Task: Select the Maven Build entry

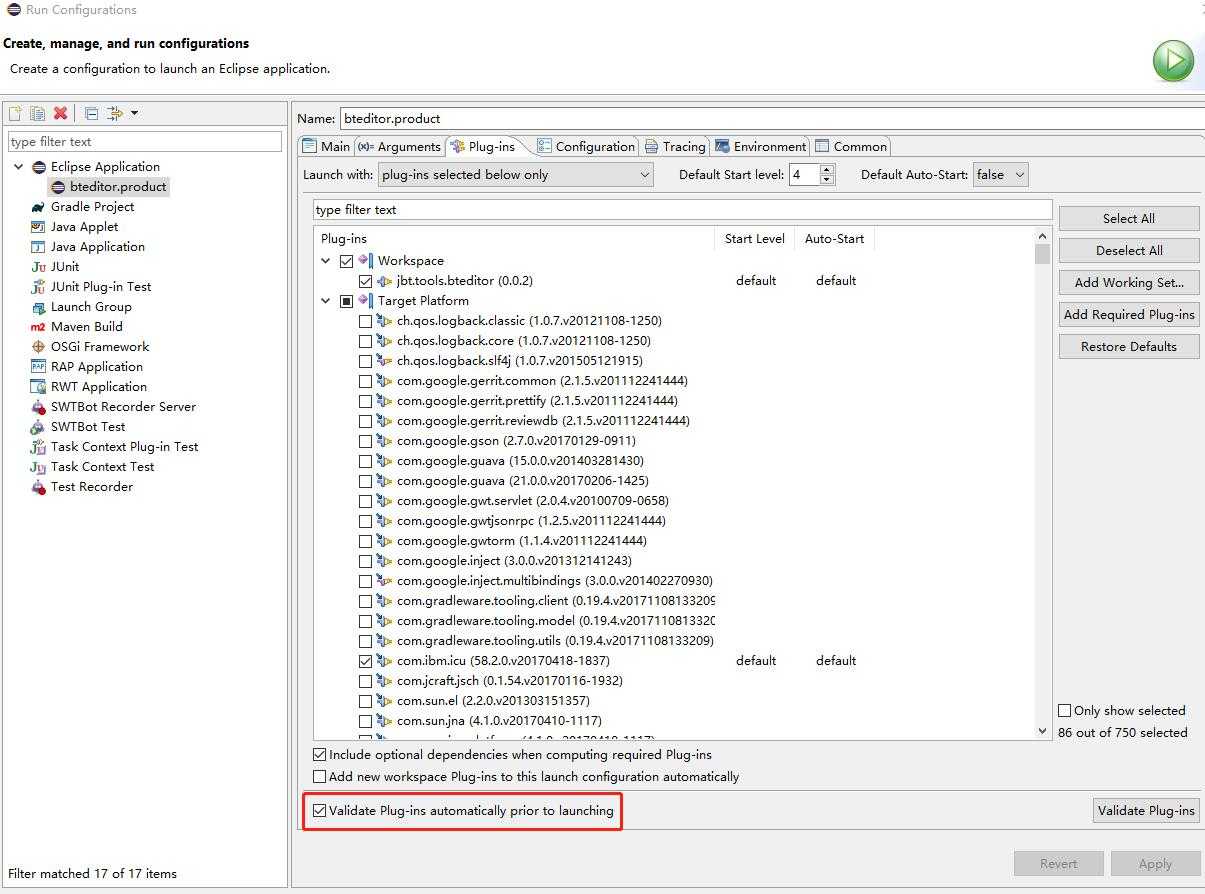Action: (87, 327)
